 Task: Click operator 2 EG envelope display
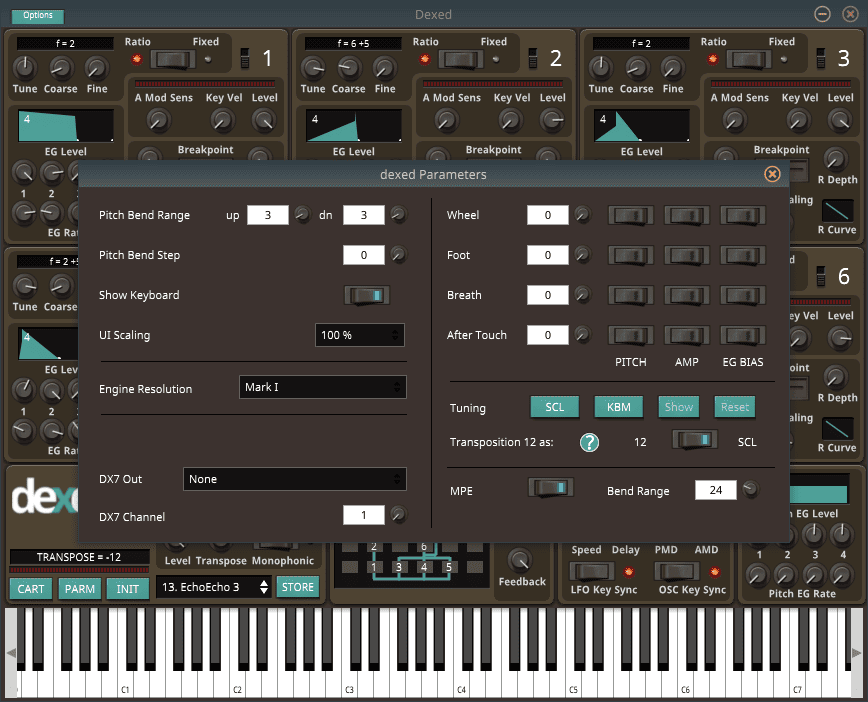[x=354, y=125]
